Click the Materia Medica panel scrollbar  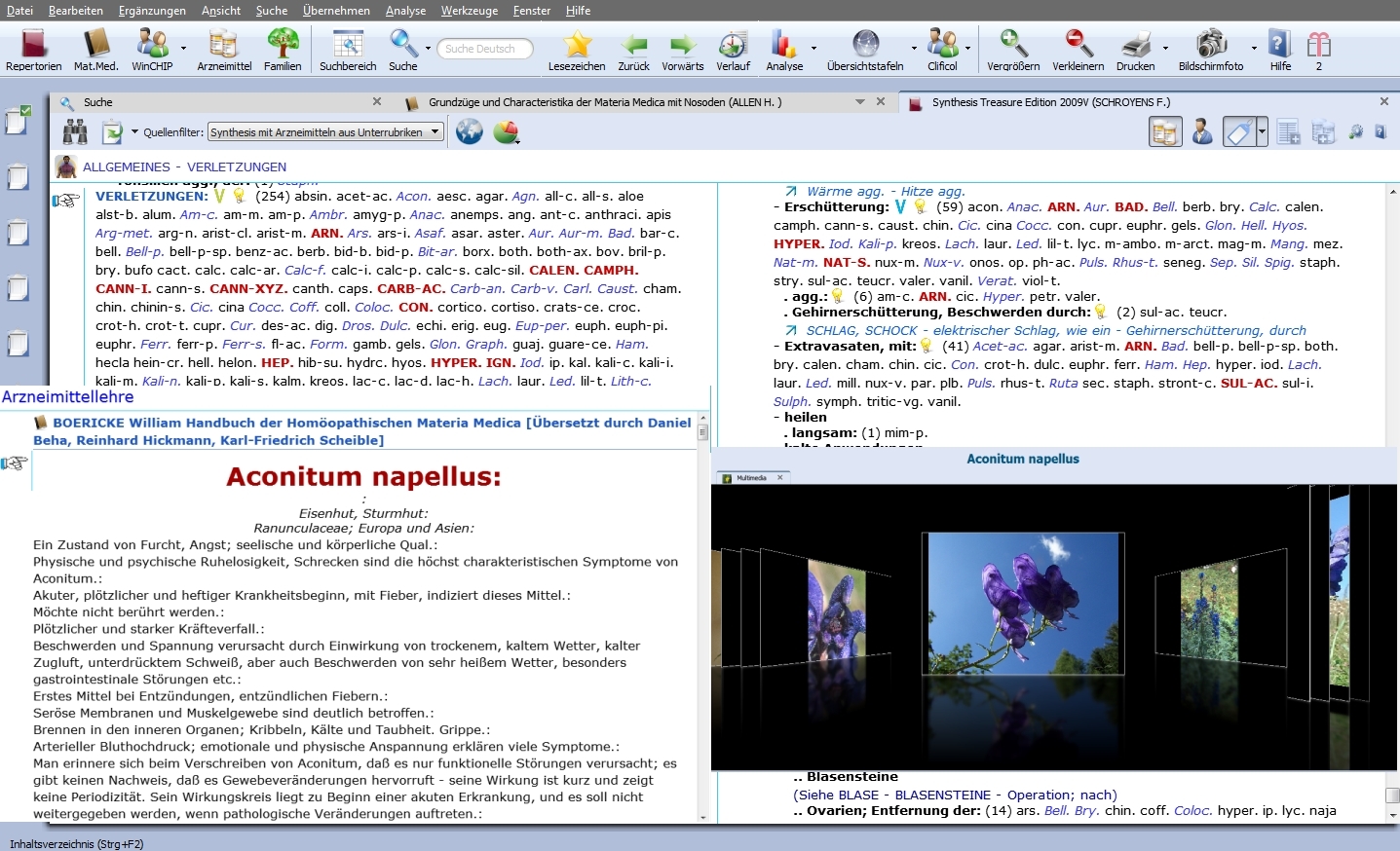[703, 619]
